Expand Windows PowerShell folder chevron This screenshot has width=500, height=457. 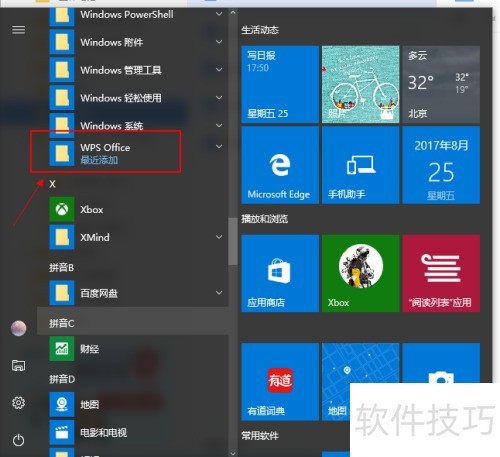pos(219,14)
